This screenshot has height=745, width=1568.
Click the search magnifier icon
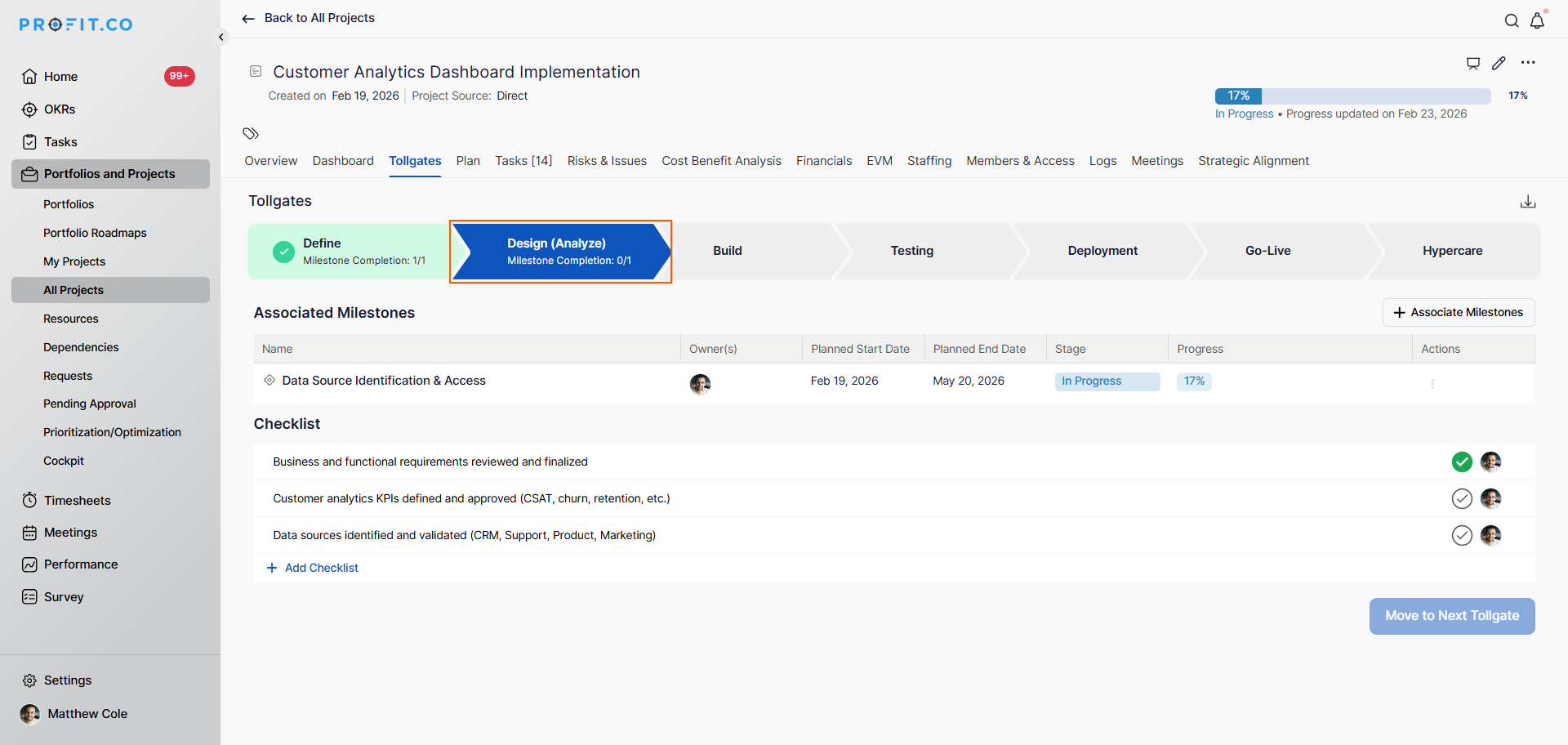[x=1512, y=21]
